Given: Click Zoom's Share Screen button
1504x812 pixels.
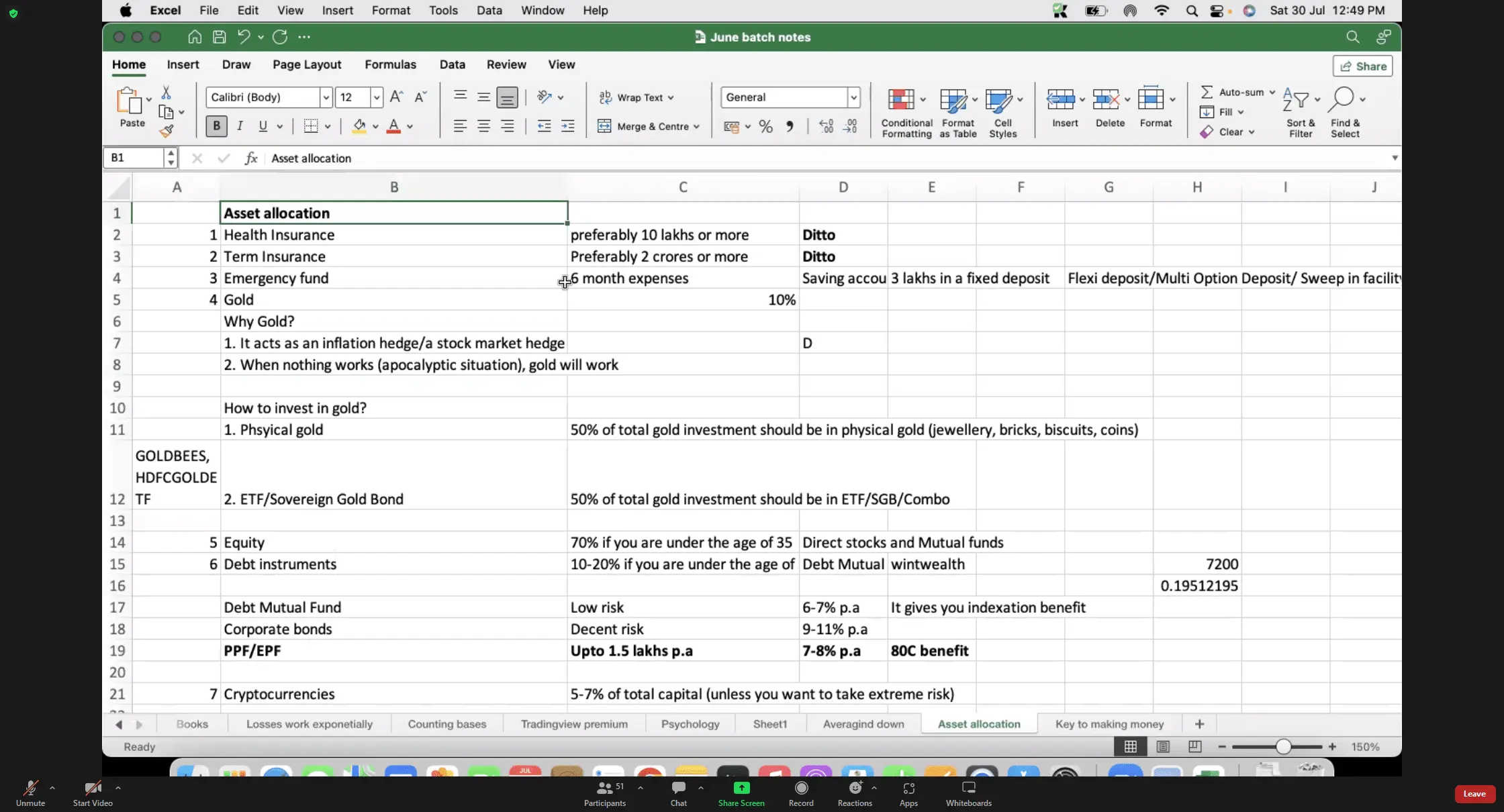Looking at the screenshot, I should (x=741, y=793).
